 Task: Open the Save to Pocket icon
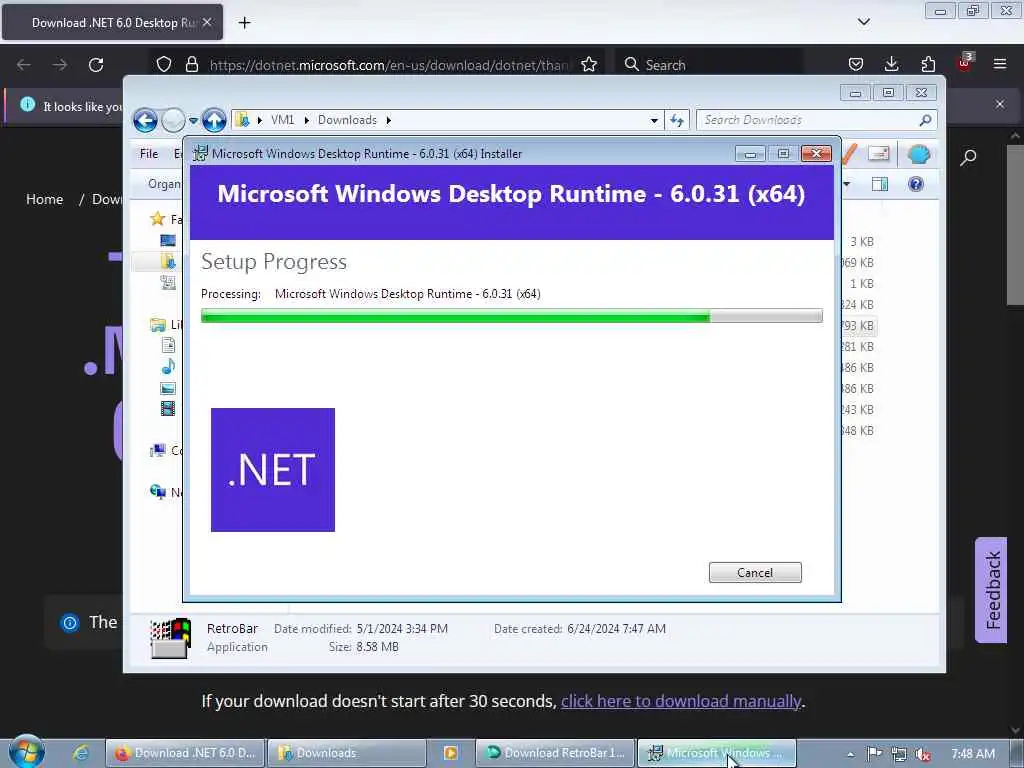point(856,65)
